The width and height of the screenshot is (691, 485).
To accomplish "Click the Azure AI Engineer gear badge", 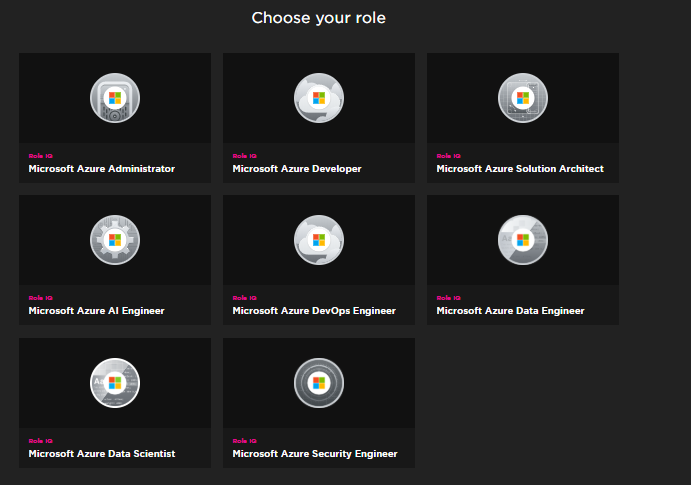I will 115,240.
